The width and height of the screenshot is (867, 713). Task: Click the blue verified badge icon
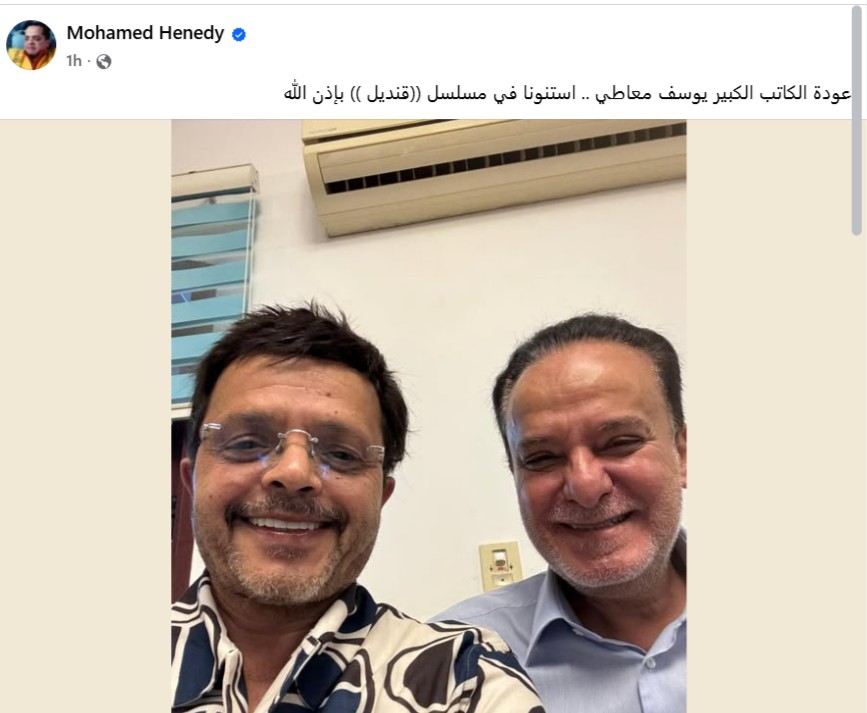coord(239,34)
